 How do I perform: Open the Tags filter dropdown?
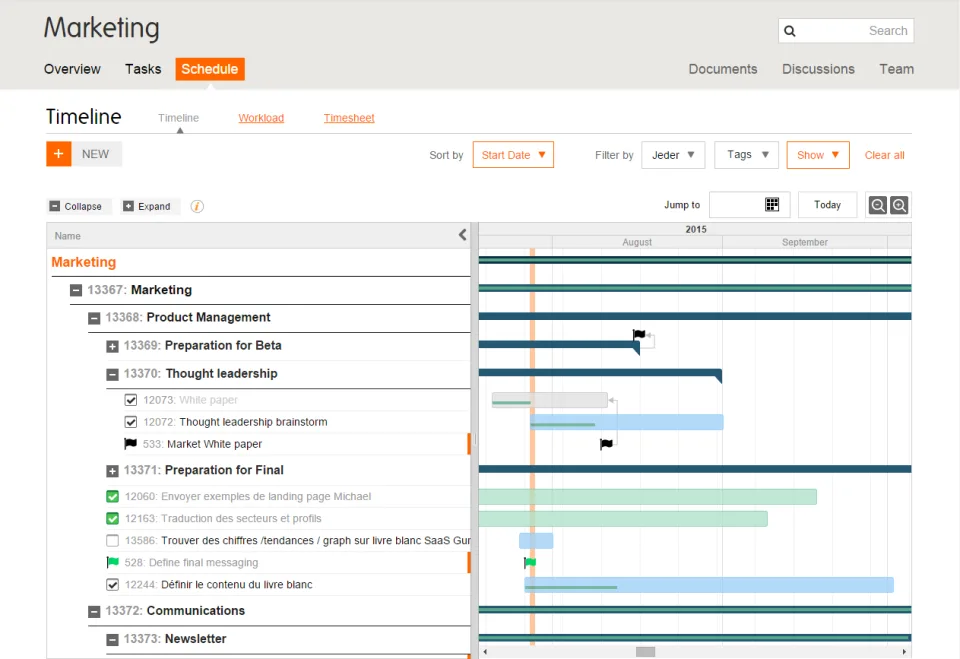(746, 155)
